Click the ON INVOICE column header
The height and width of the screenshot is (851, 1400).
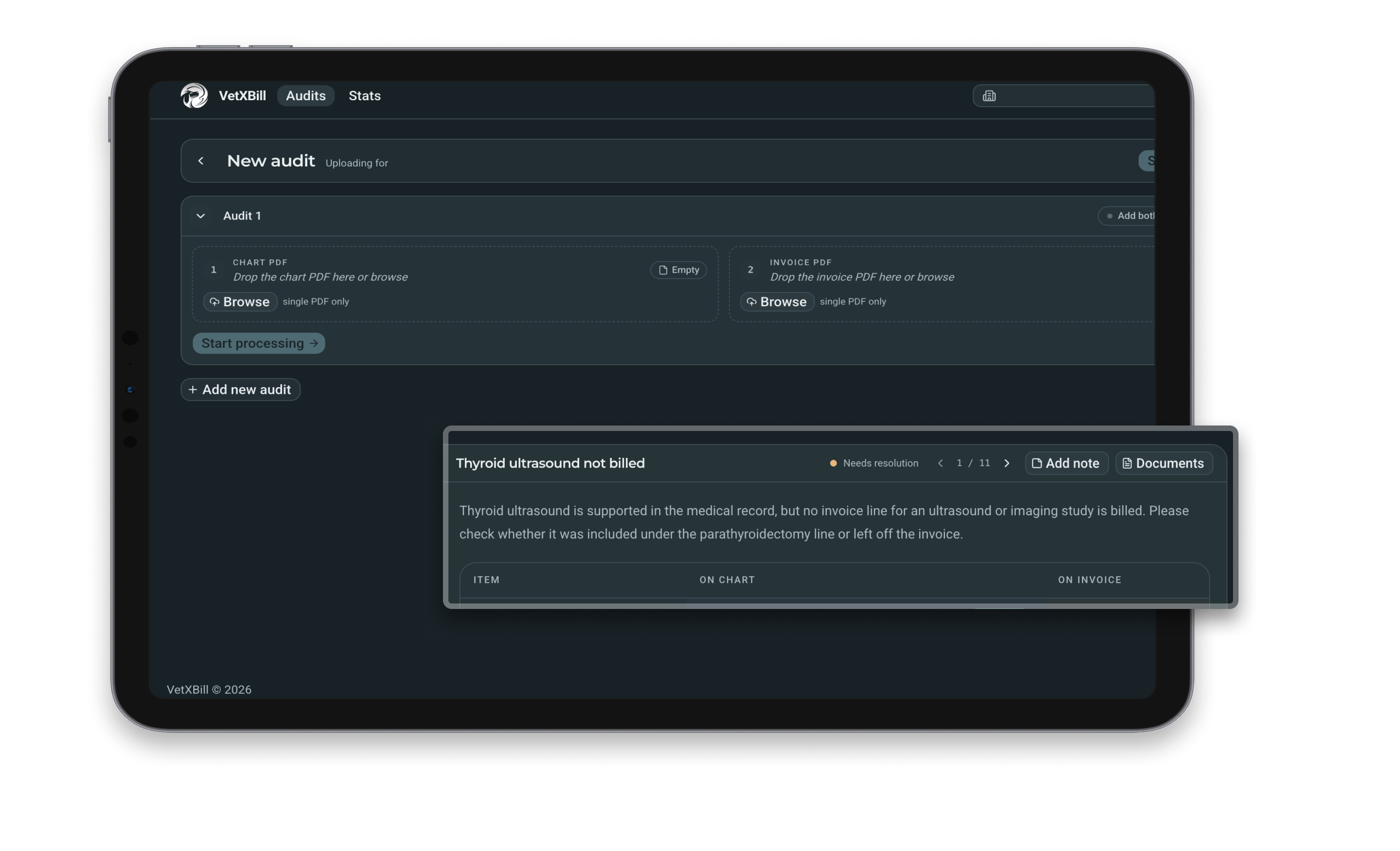coord(1089,580)
